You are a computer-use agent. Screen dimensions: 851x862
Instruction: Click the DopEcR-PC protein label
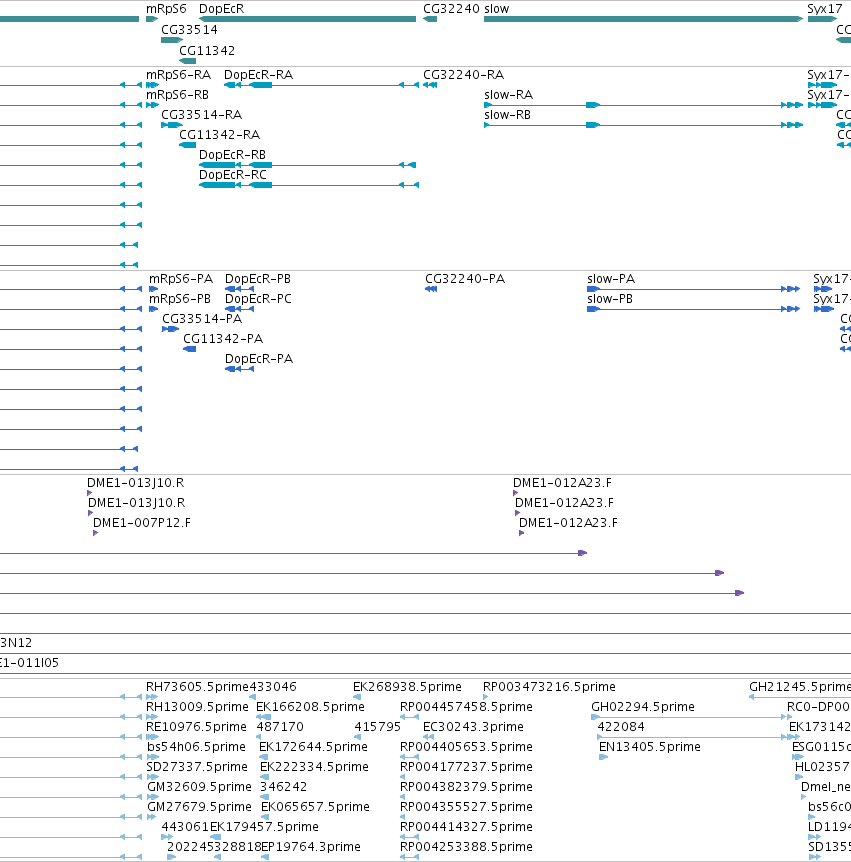[258, 299]
